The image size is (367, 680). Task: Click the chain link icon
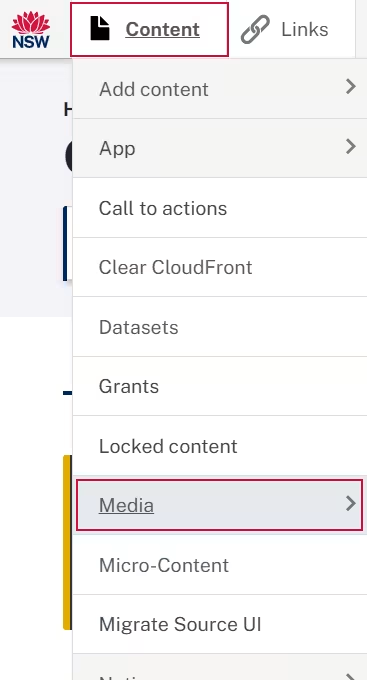point(255,29)
